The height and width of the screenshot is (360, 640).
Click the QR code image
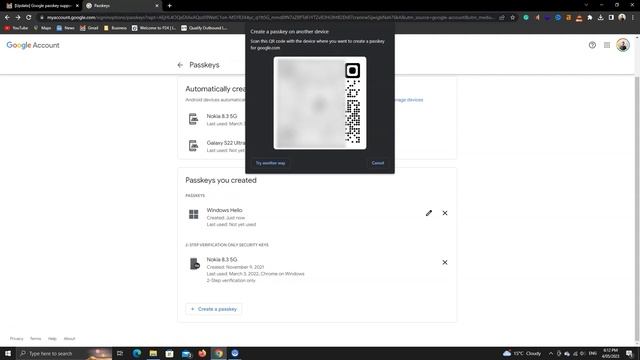point(320,103)
